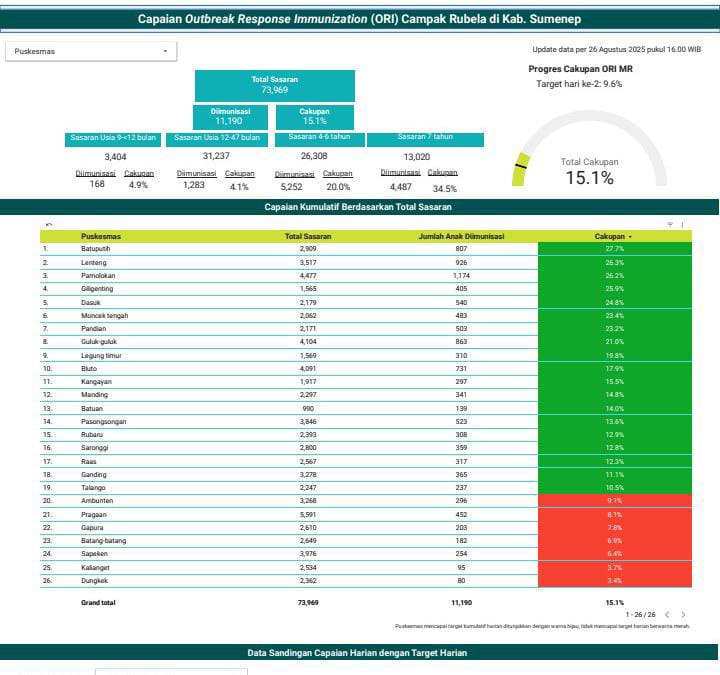Click the Cakupan column sort arrow
Screen dimensions: 720x675
(x=630, y=237)
